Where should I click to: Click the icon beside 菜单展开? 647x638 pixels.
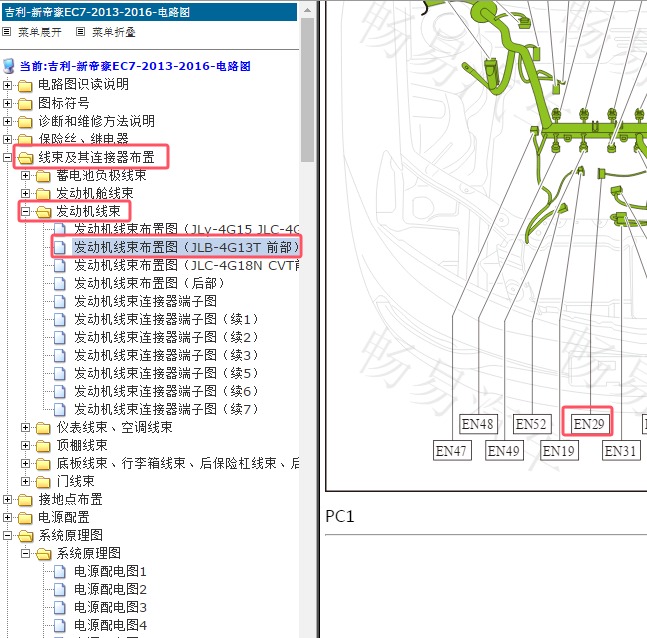click(x=7, y=32)
